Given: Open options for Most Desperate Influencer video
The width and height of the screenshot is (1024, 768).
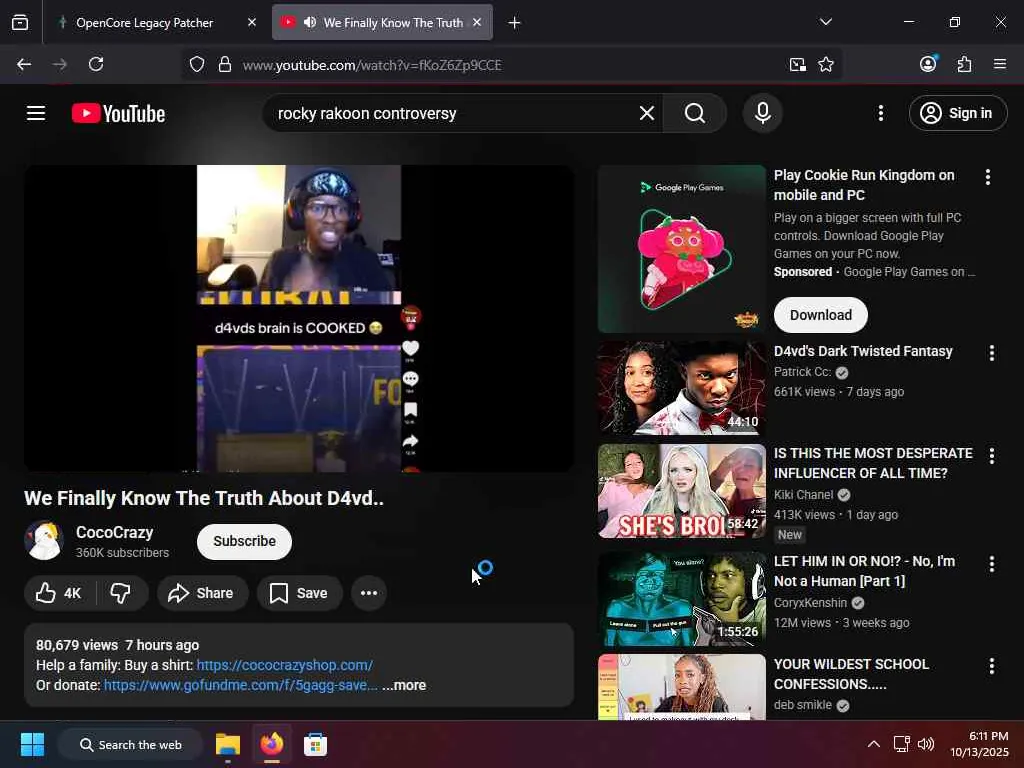Looking at the screenshot, I should pos(991,456).
